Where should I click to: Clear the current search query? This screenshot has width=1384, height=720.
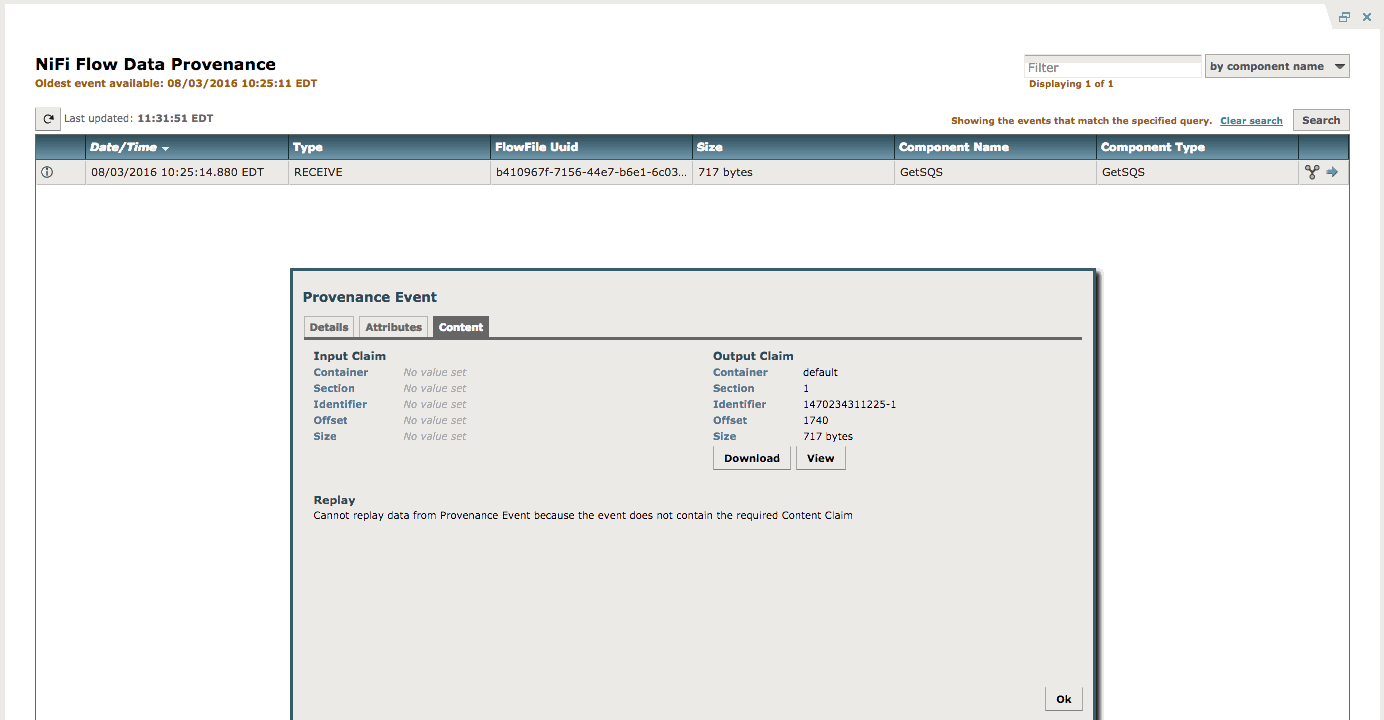(x=1250, y=120)
